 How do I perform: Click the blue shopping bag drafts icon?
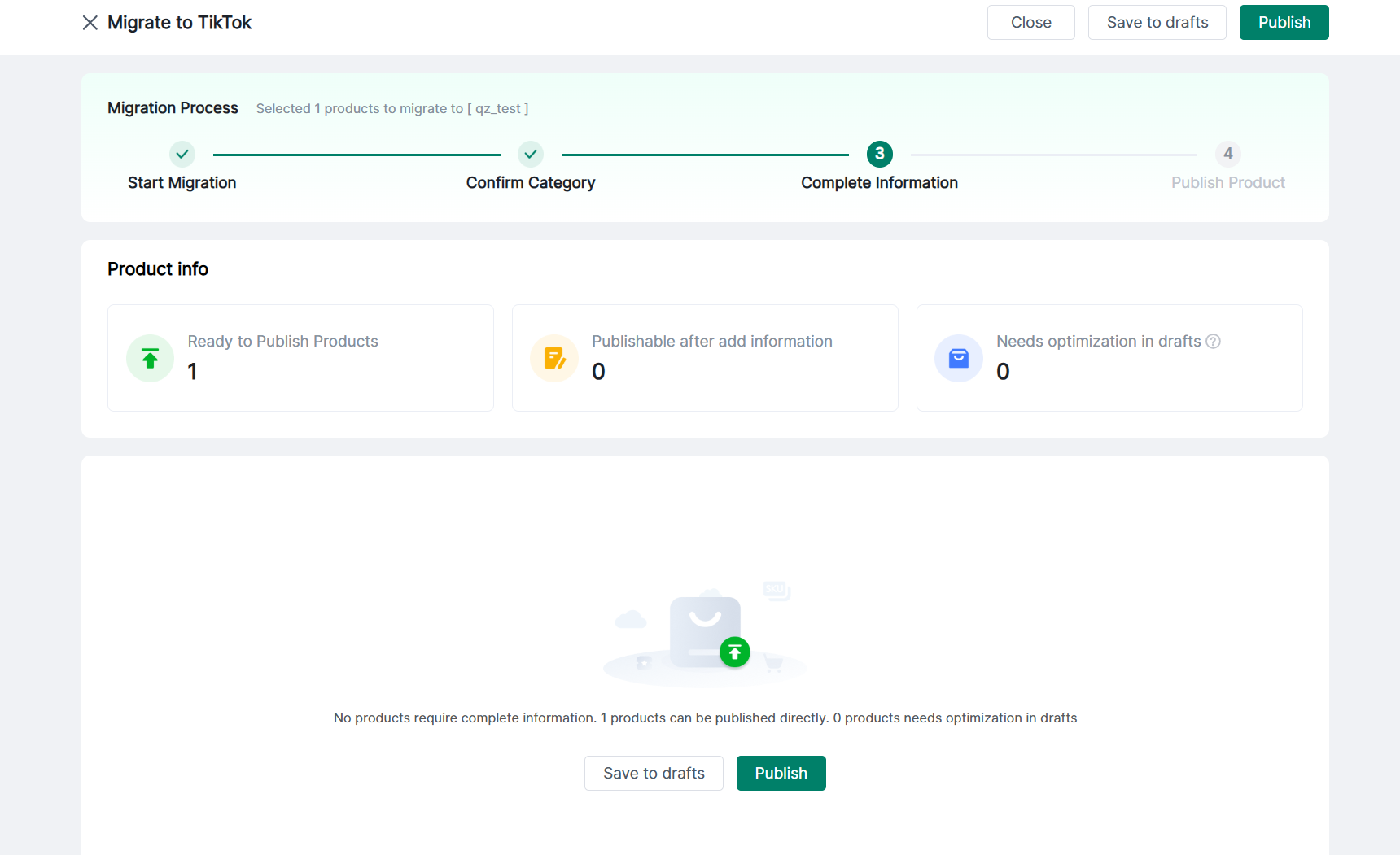[959, 358]
